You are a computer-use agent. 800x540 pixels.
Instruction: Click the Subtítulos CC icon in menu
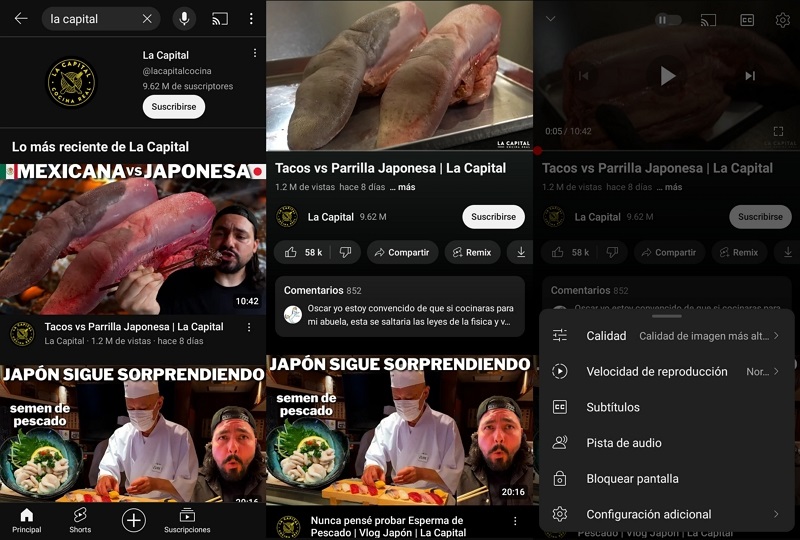click(560, 407)
